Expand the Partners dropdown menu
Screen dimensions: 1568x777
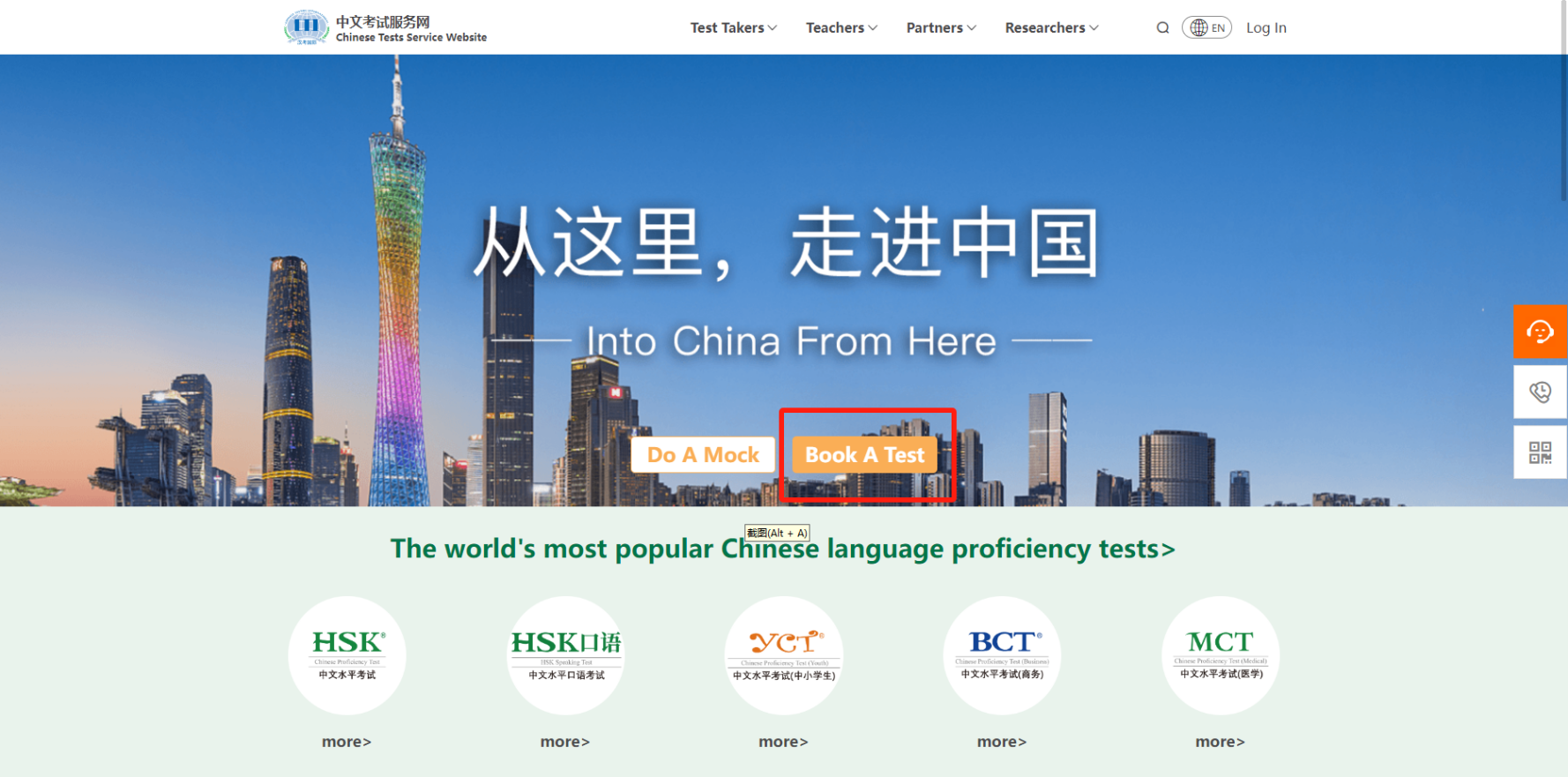[941, 28]
